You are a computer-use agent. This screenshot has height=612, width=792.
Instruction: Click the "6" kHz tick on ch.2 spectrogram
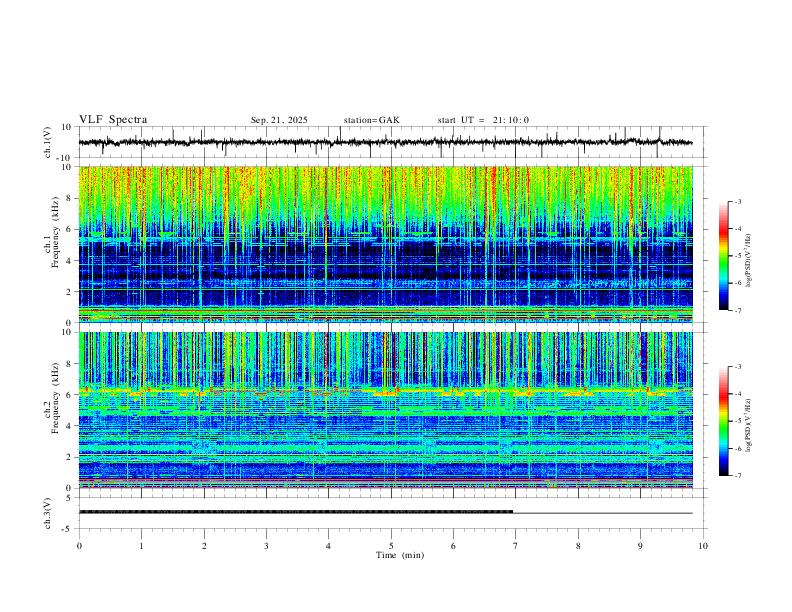70,395
